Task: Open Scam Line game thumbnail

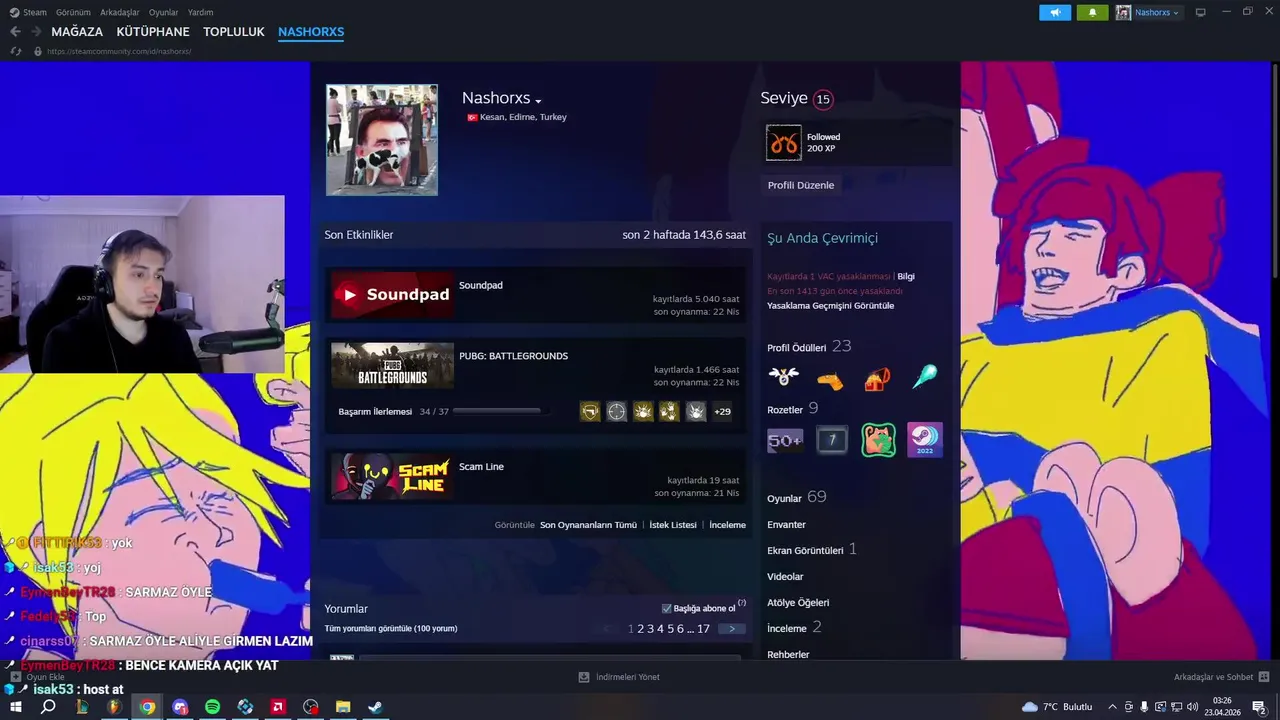Action: [x=392, y=476]
